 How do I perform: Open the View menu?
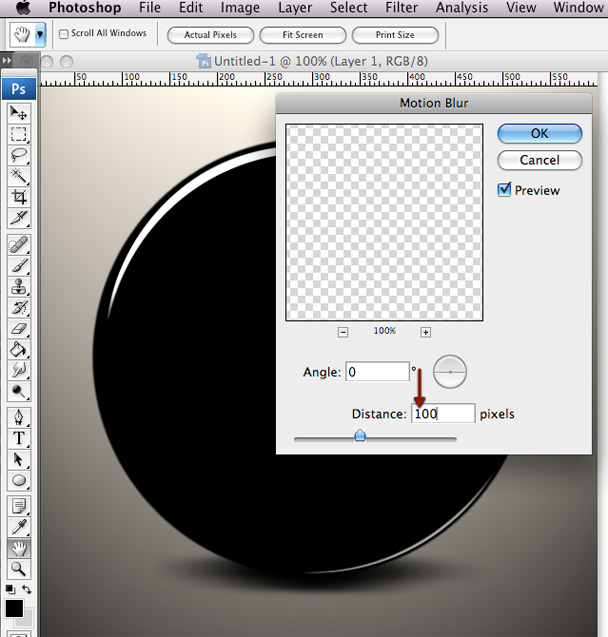click(521, 7)
